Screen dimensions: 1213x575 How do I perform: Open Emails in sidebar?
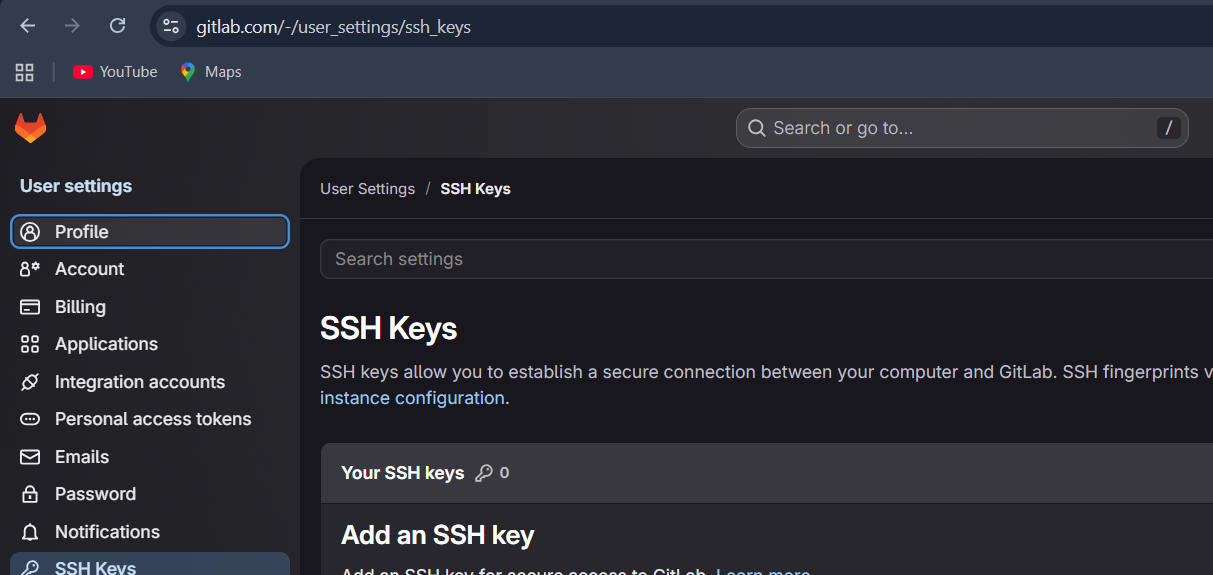tap(150, 457)
